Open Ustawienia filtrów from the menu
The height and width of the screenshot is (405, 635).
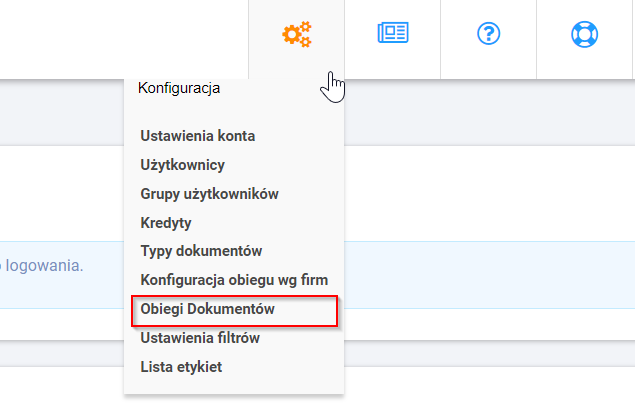click(200, 338)
